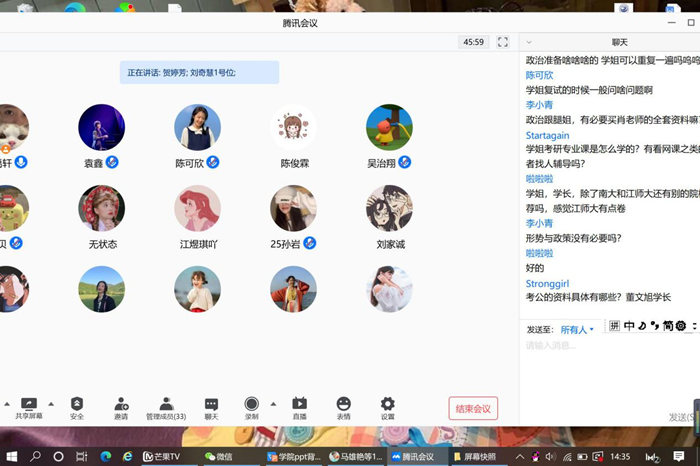Click the 邀请 invite icon
Viewport: 700px width, 466px height.
(x=121, y=408)
